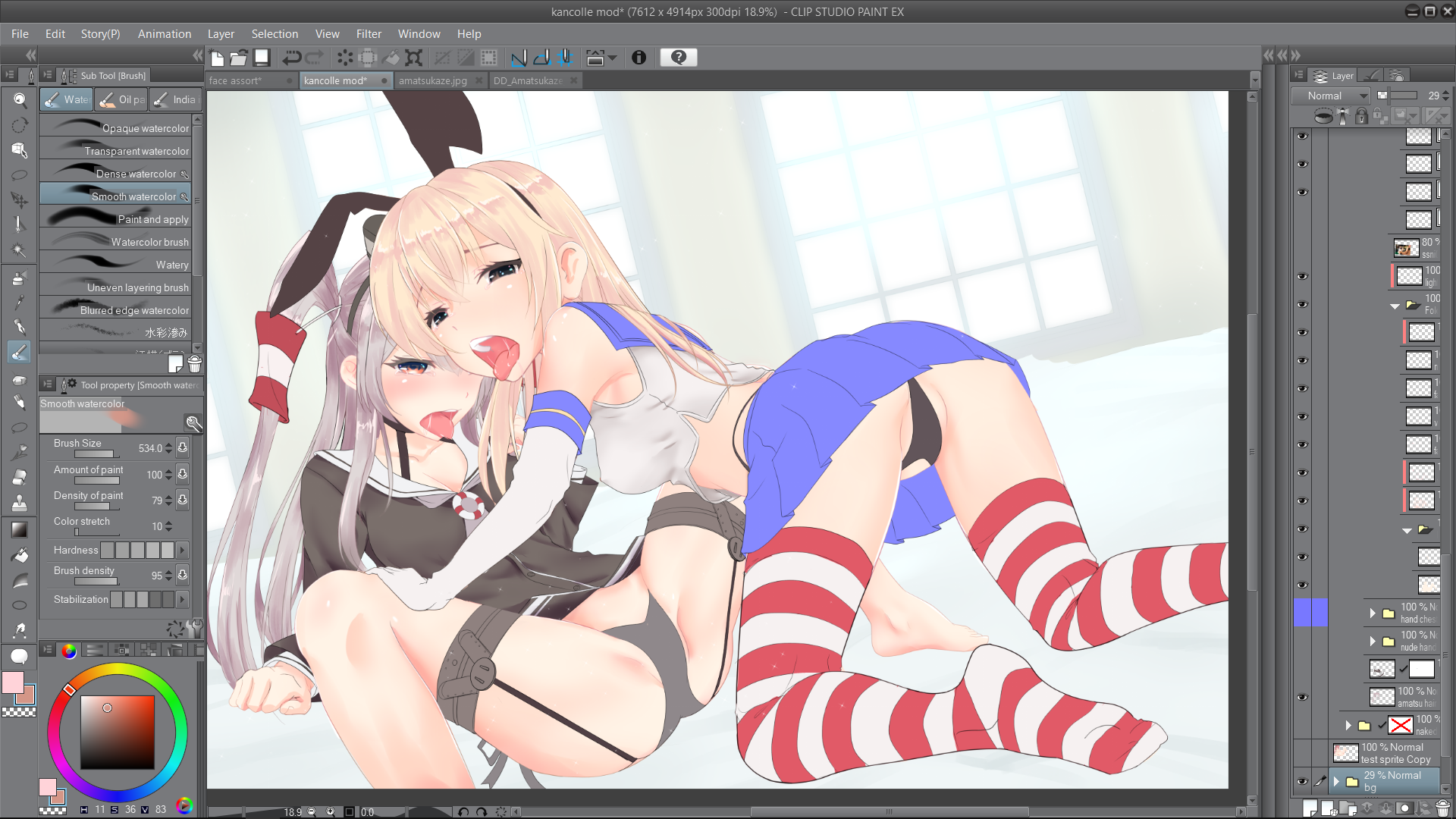The width and height of the screenshot is (1456, 819).
Task: Open the CLIP STUDIO help question icon
Action: click(x=679, y=58)
